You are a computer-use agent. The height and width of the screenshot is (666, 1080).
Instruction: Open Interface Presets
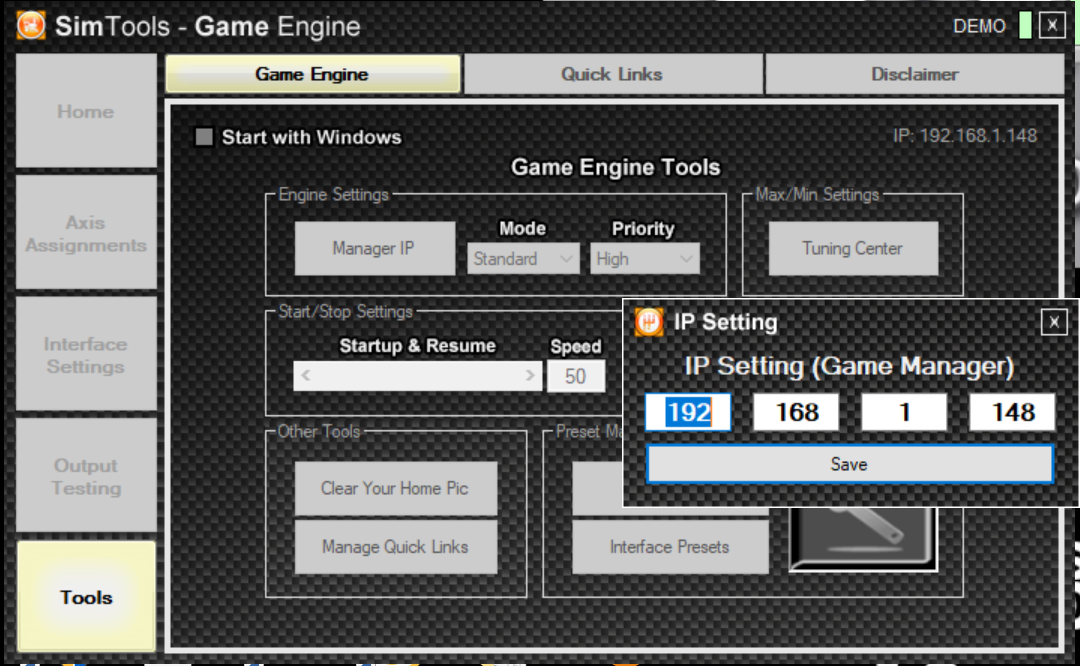[669, 547]
